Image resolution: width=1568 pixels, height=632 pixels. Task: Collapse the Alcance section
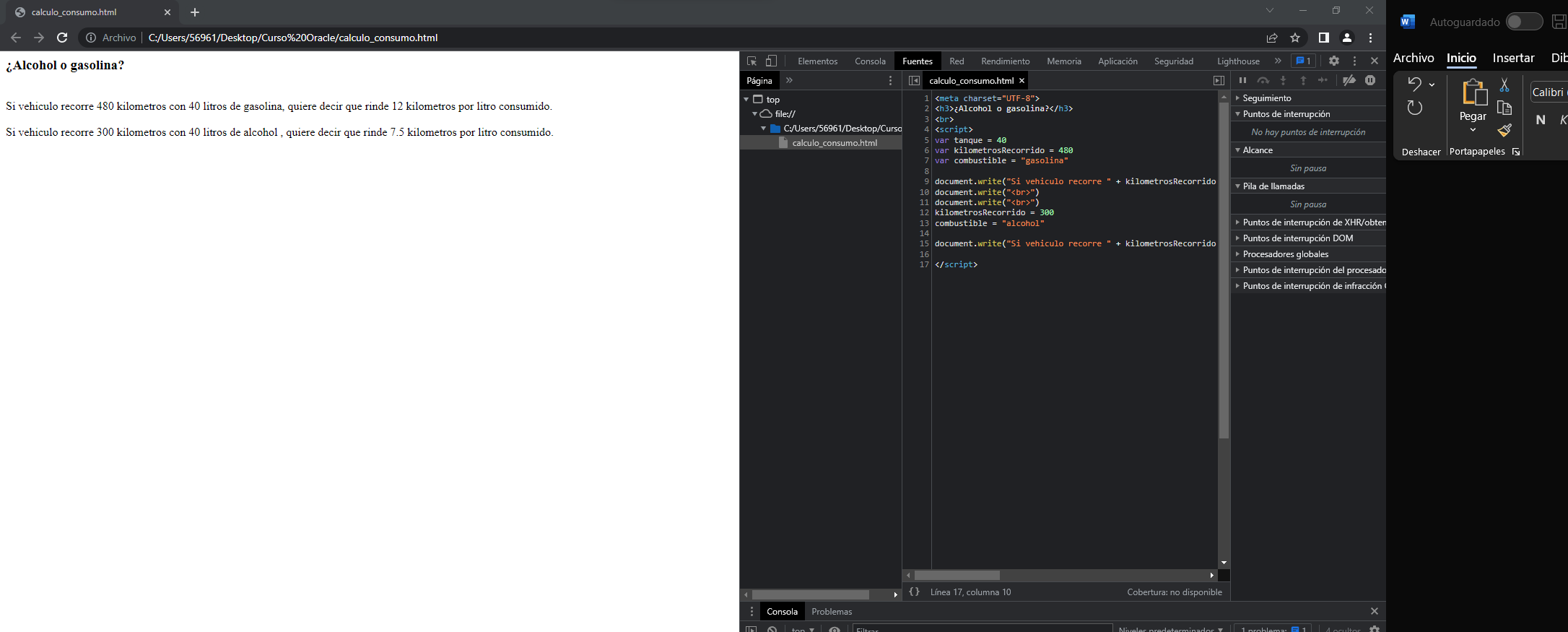(x=1307, y=150)
